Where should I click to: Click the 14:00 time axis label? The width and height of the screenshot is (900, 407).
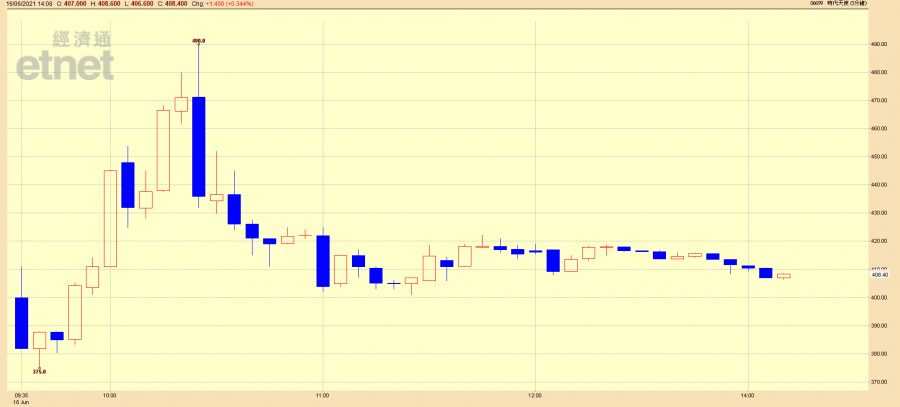tap(747, 395)
